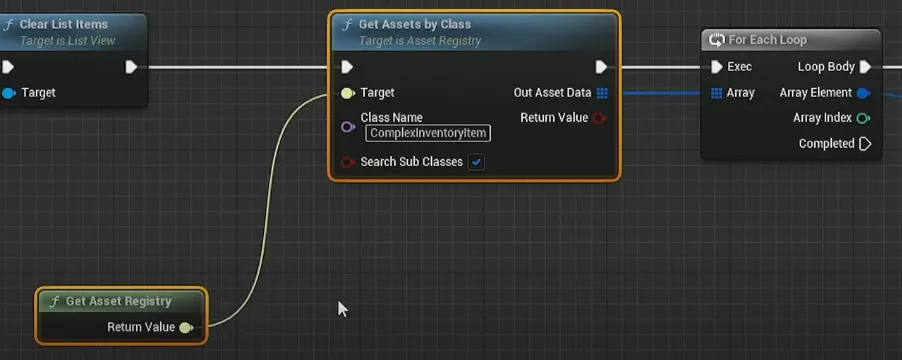Select the Clear List Items node title
Viewport: 902px width, 360px height.
(x=64, y=25)
